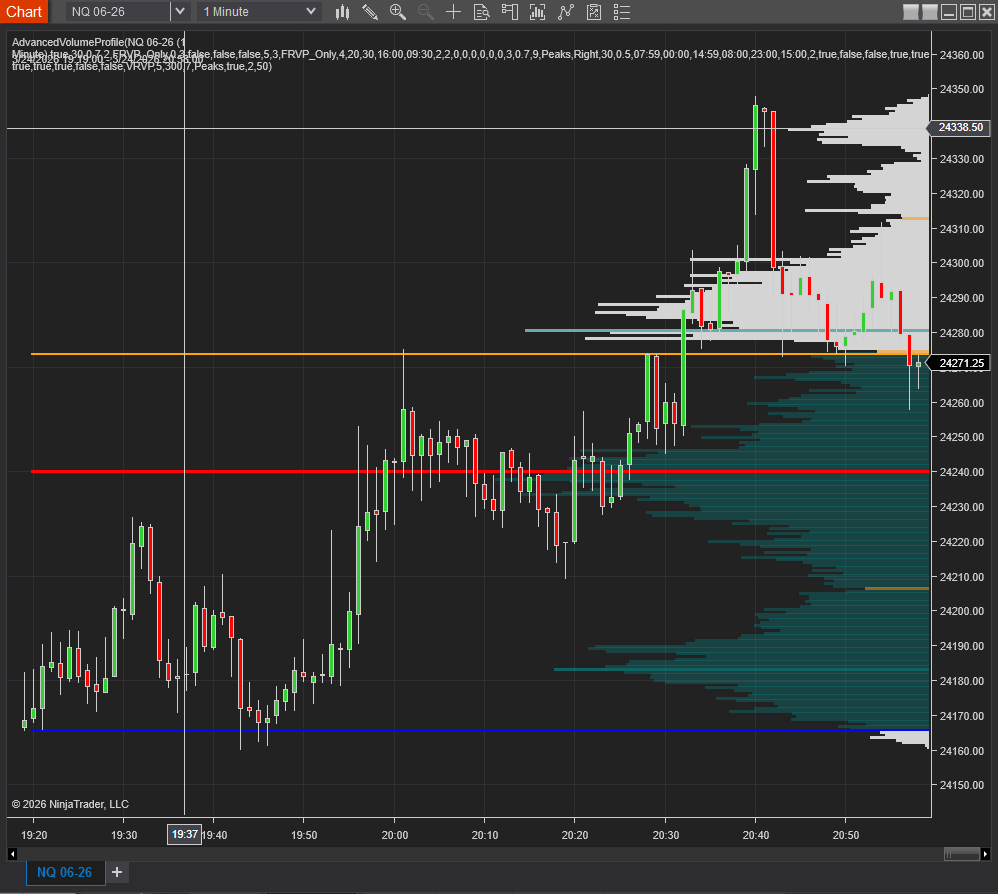Toggle the Chart Trader icon

(x=509, y=11)
